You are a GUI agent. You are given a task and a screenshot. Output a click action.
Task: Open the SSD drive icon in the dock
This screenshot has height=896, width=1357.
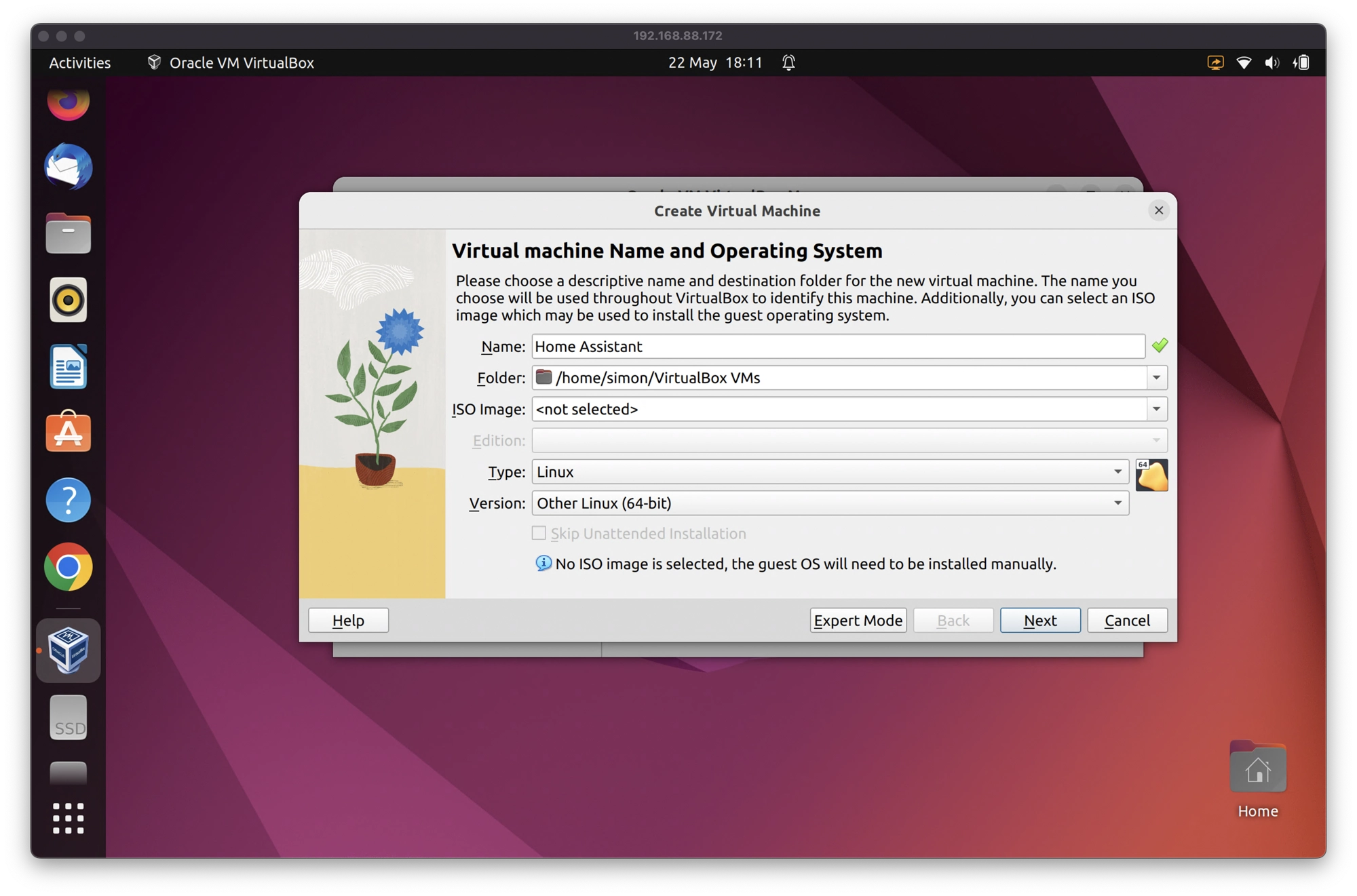68,718
